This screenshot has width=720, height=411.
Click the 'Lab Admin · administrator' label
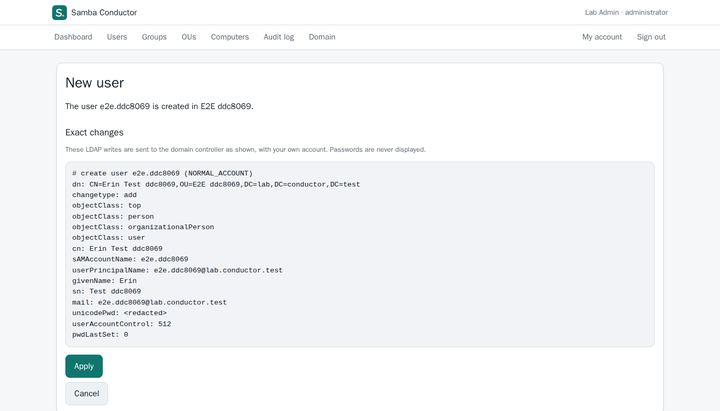click(626, 12)
